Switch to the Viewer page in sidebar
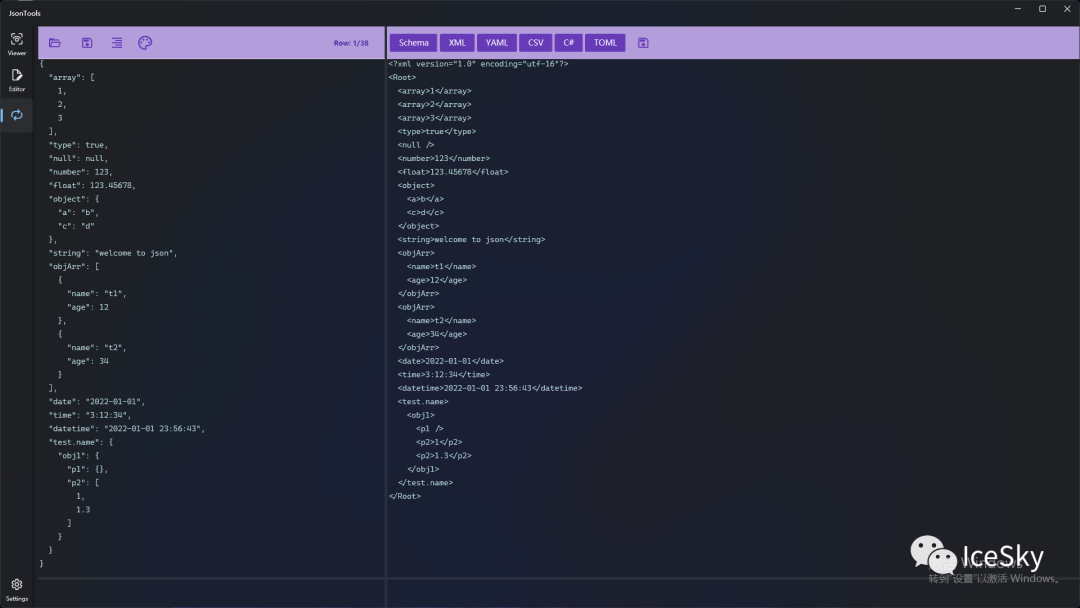 tap(17, 43)
